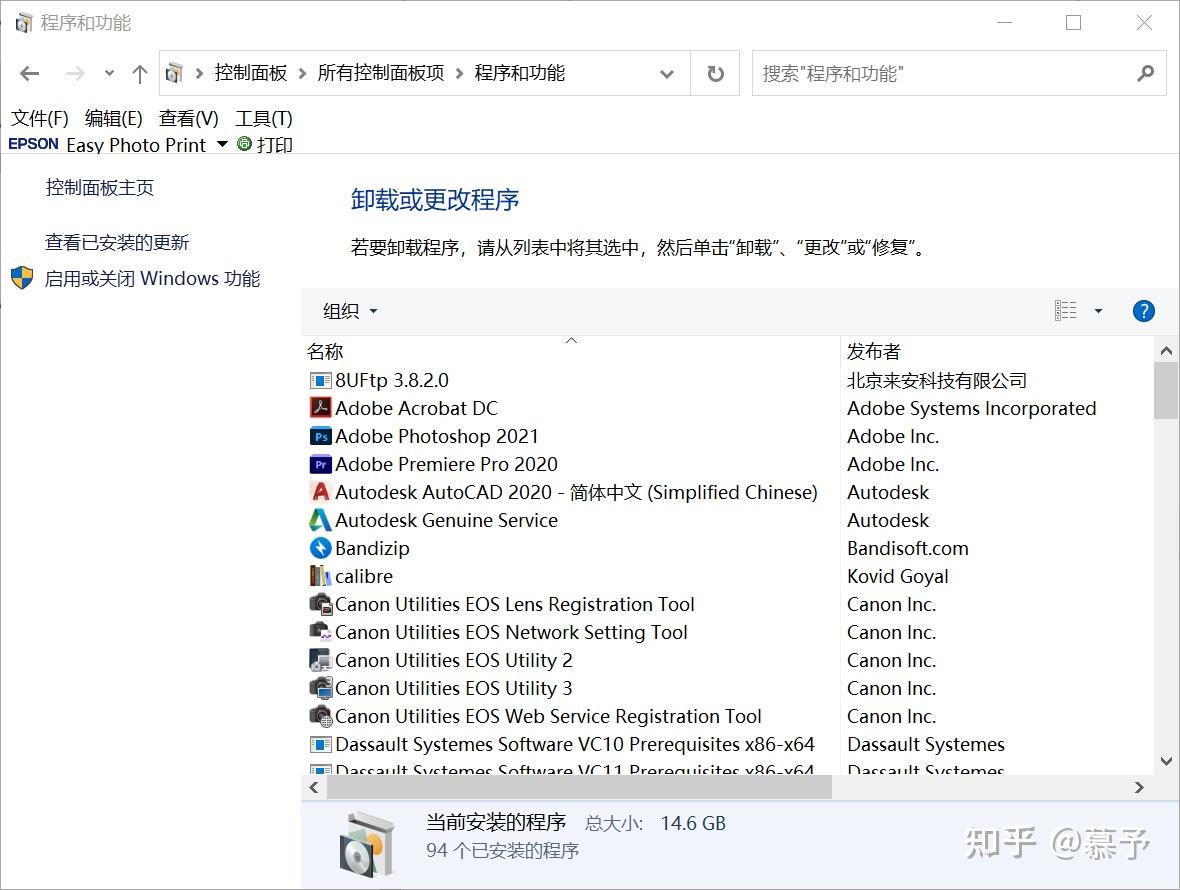This screenshot has width=1180, height=890.
Task: Click the Adobe Premiere Pro 2020 Pr icon
Action: [x=321, y=464]
